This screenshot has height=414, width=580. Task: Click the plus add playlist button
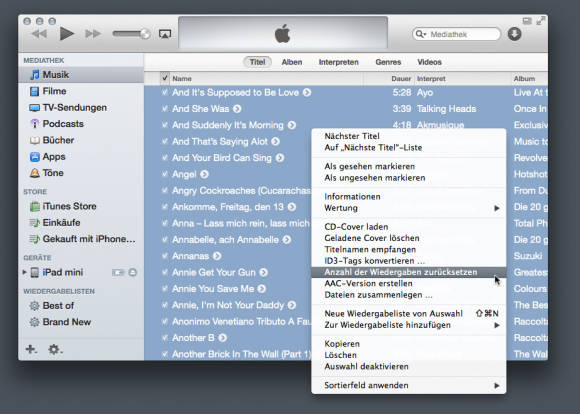(31, 349)
